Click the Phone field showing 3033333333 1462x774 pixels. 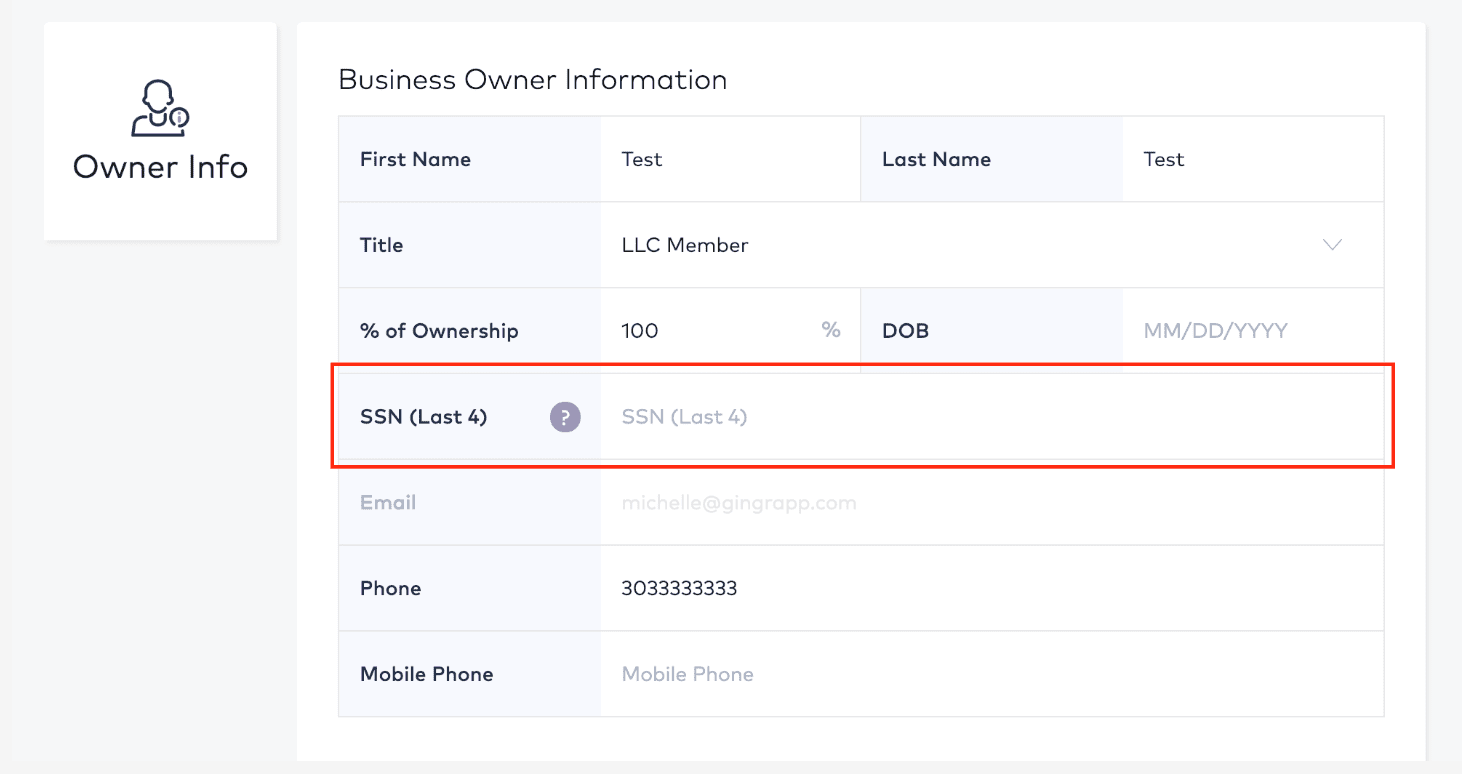992,588
